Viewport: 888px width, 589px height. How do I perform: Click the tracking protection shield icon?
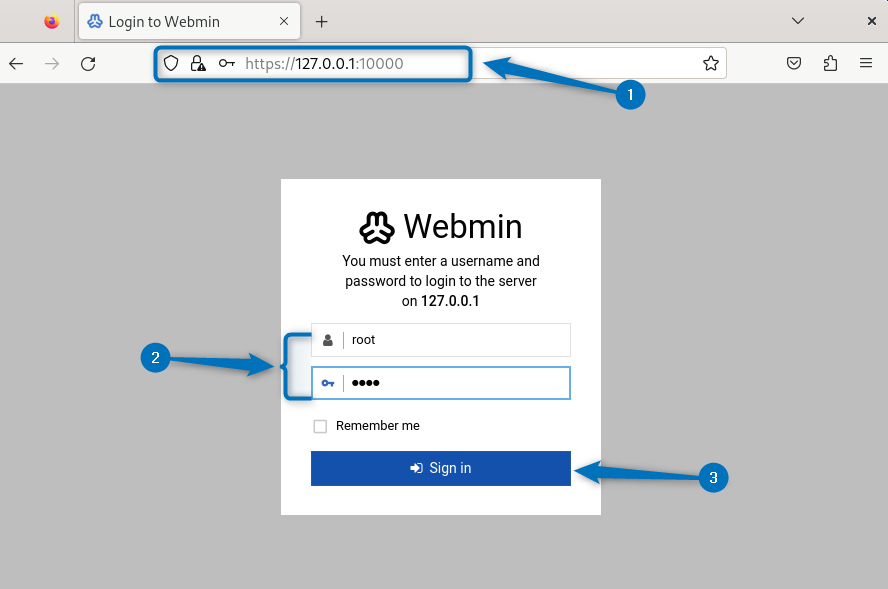[171, 63]
